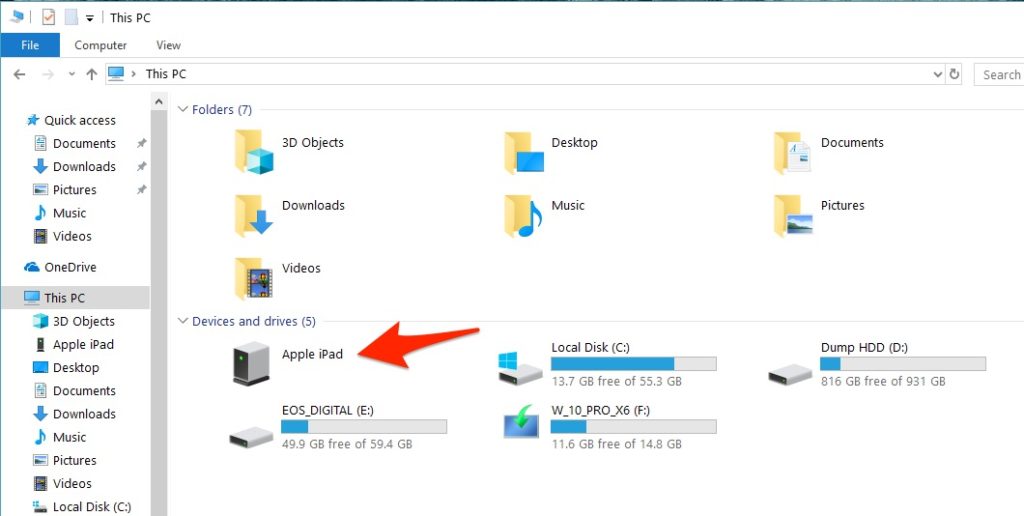Image resolution: width=1024 pixels, height=516 pixels.
Task: Click the refresh button beside address bar
Action: click(954, 74)
